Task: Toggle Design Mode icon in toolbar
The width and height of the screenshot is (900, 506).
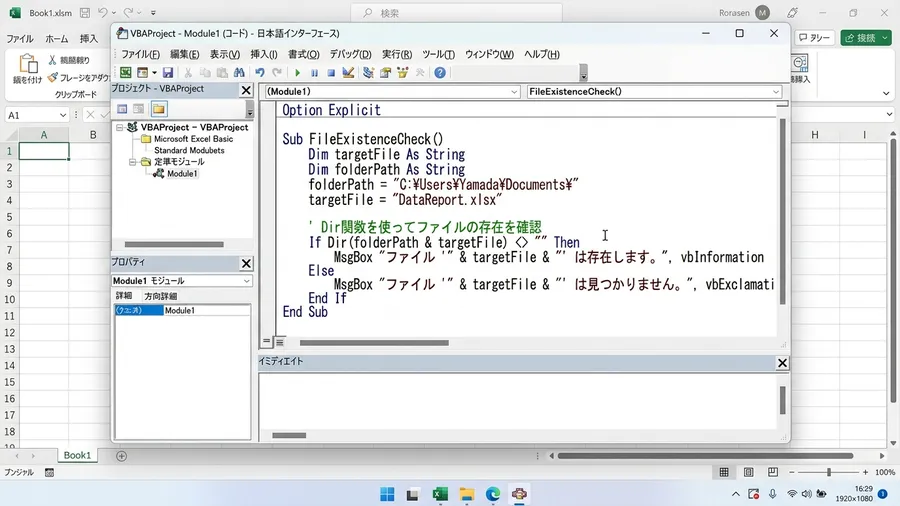Action: [348, 73]
